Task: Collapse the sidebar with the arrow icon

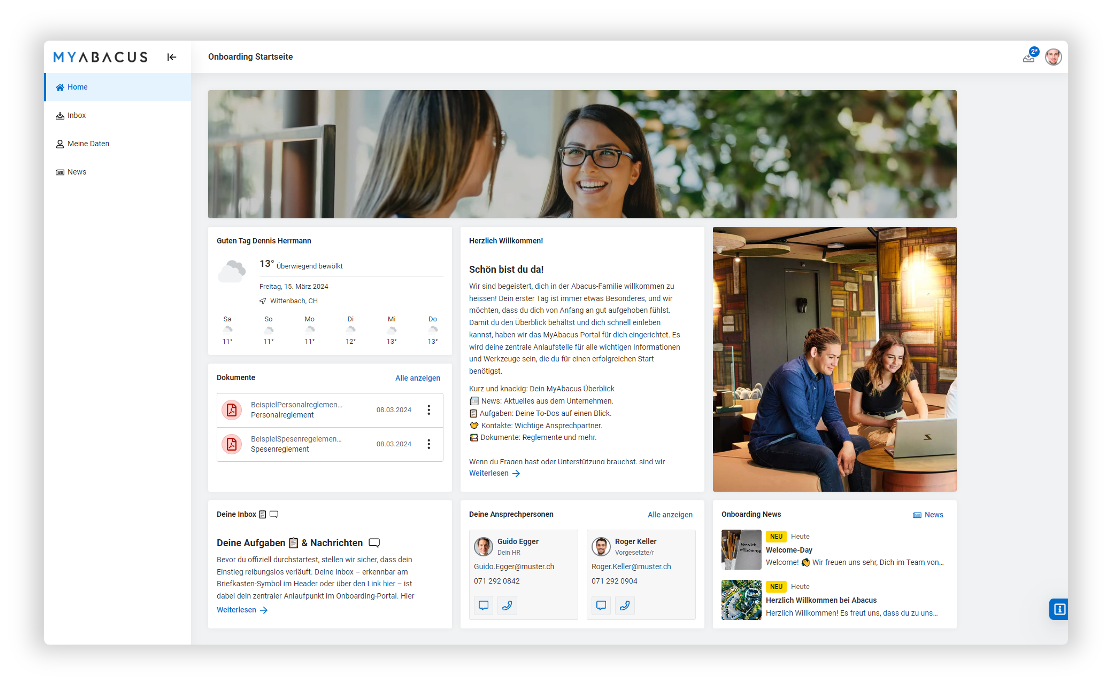Action: pos(172,57)
